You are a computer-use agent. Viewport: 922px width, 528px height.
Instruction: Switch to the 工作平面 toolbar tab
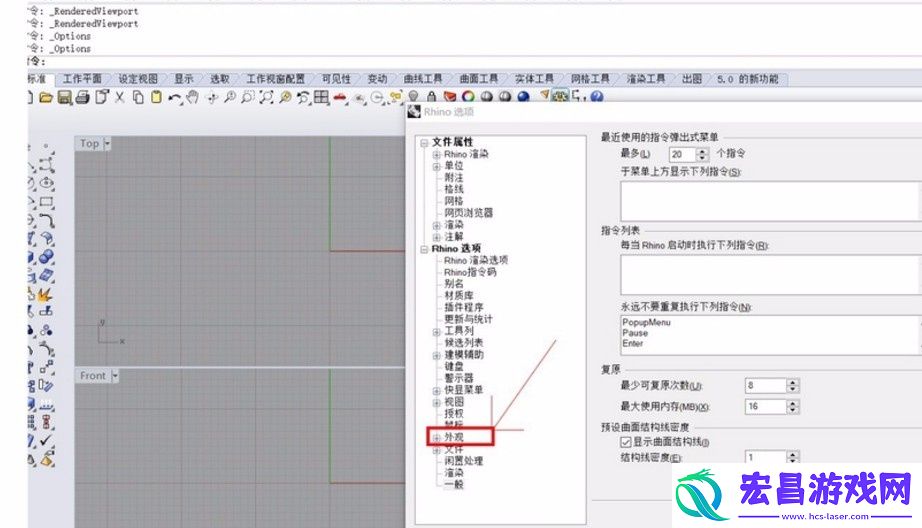pos(82,79)
